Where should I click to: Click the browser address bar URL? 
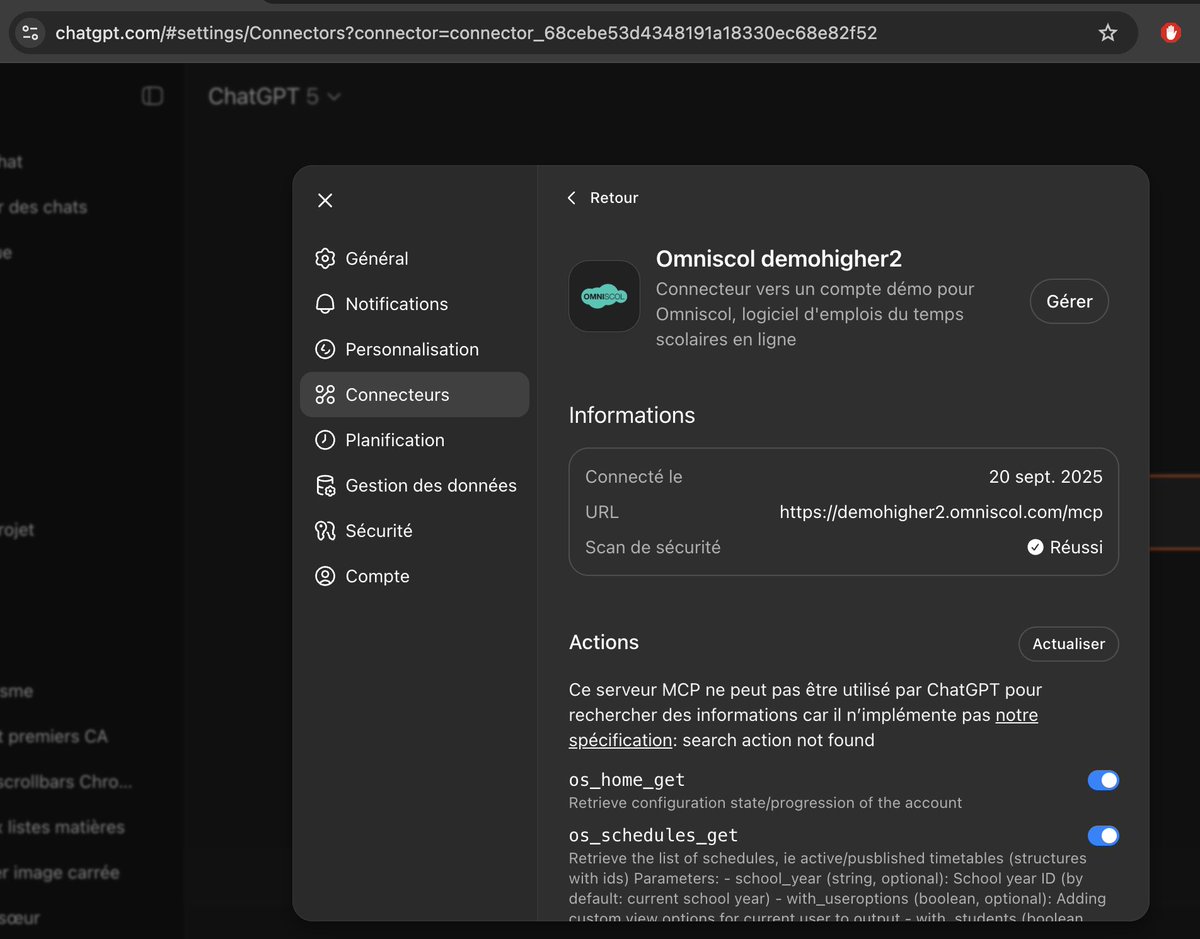click(466, 33)
